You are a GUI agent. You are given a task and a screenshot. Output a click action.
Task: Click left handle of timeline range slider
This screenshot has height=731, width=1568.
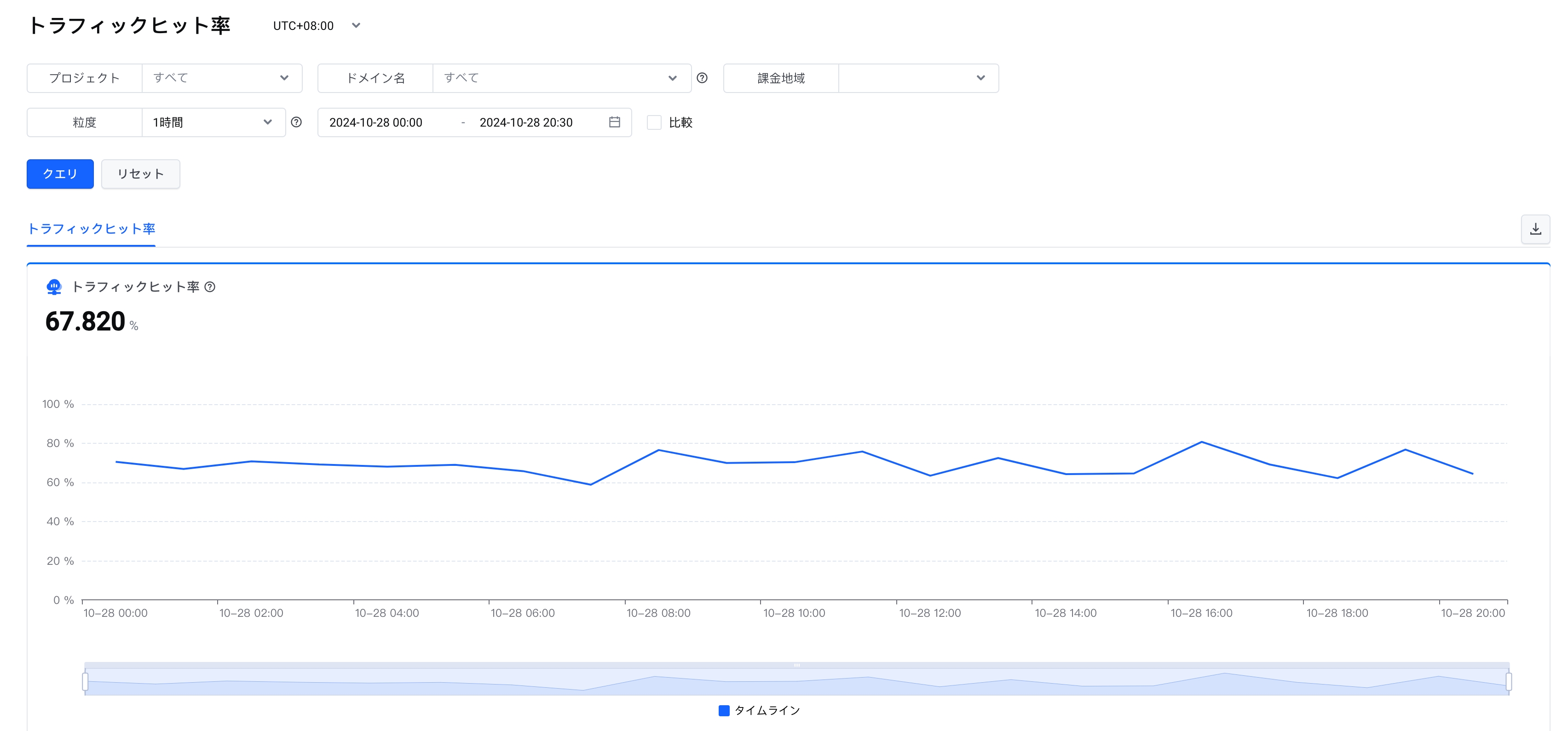click(85, 682)
